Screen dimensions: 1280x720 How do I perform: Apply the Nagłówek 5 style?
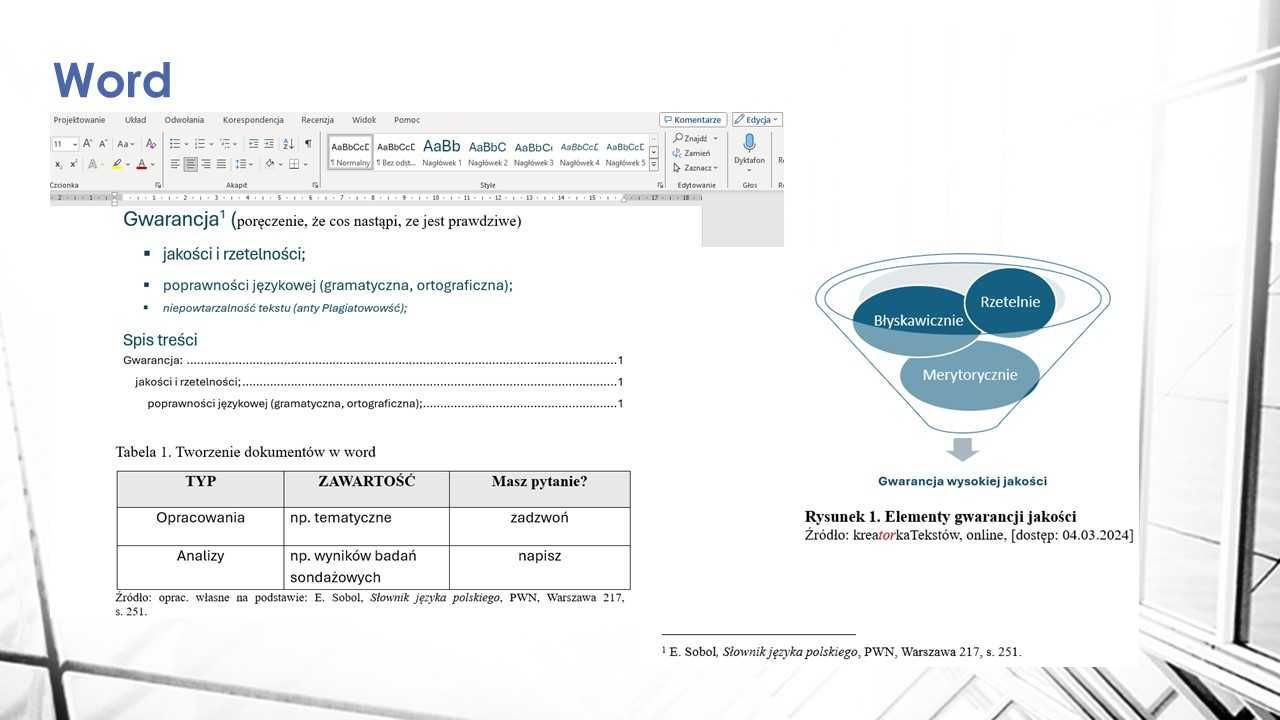[x=625, y=153]
